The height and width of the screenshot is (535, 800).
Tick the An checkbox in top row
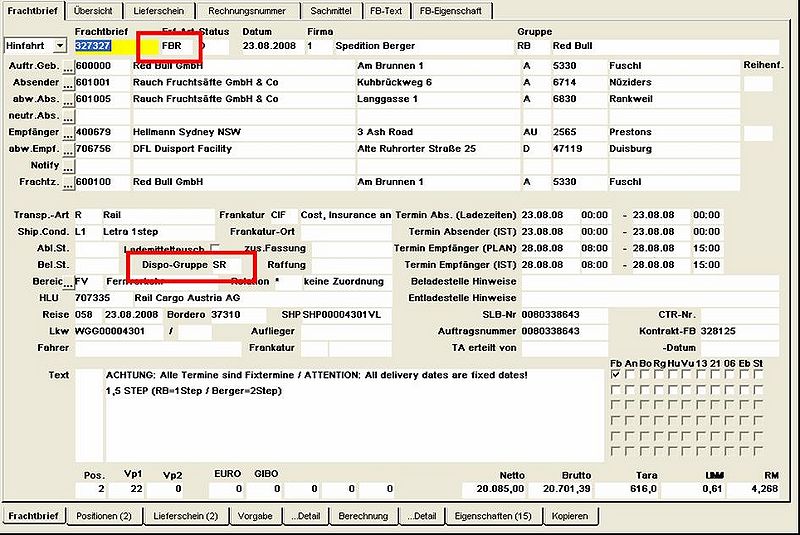[x=630, y=375]
